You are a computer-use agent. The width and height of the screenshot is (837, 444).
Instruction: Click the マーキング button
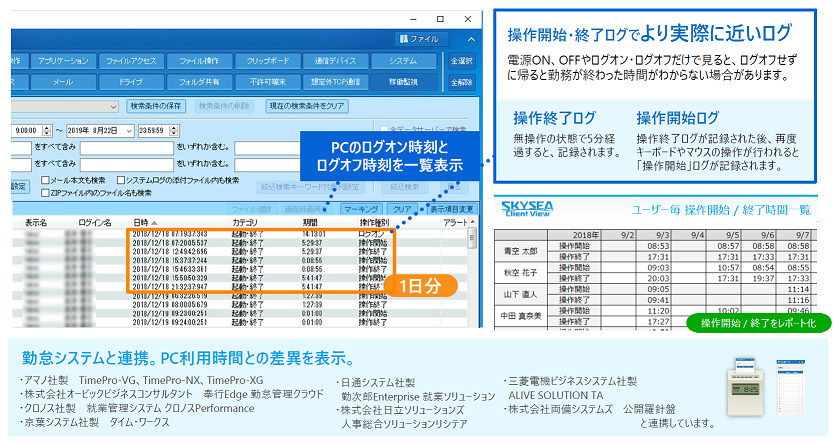(x=361, y=209)
